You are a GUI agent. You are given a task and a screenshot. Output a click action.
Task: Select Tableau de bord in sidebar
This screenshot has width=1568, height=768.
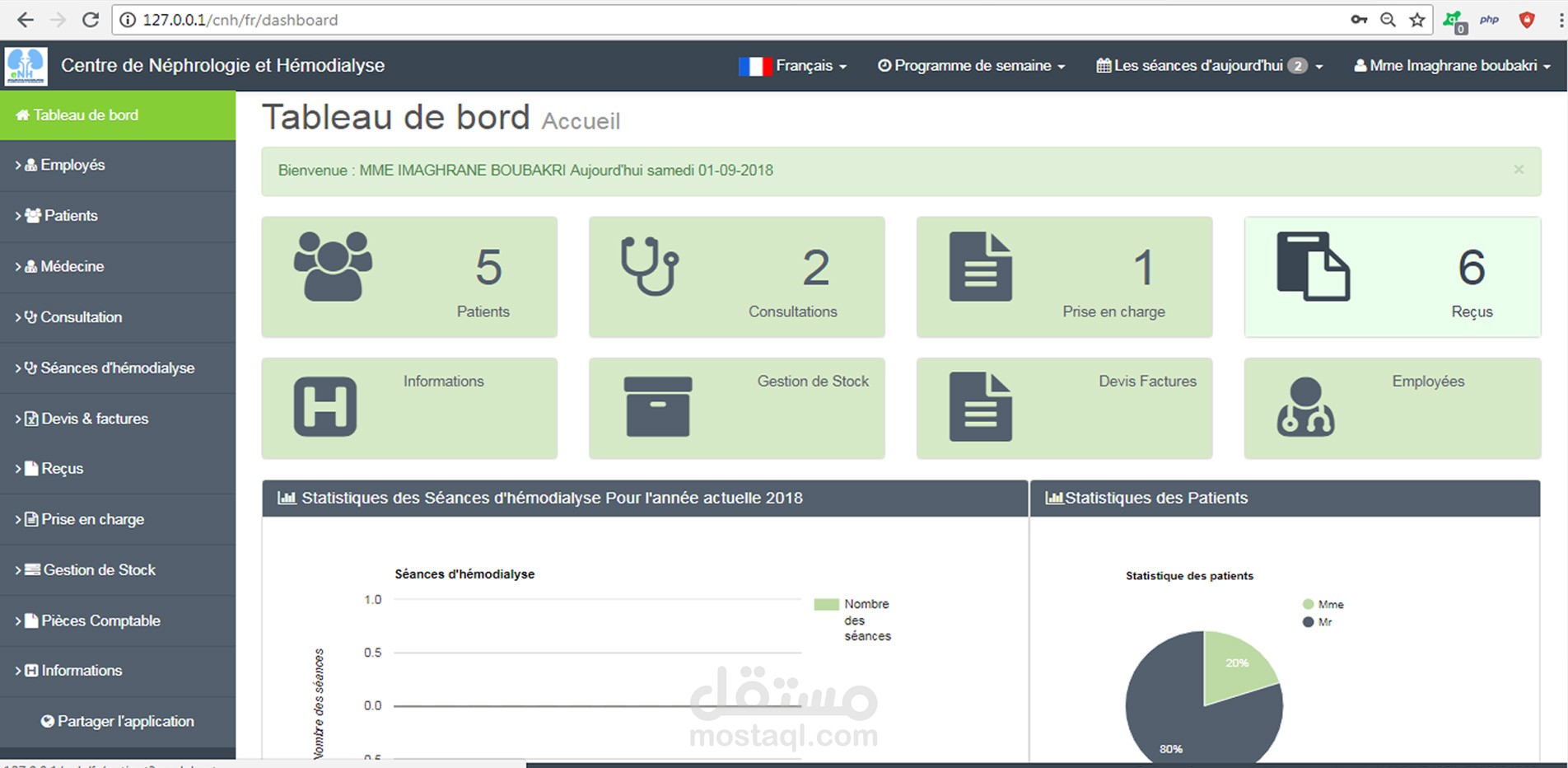pyautogui.click(x=118, y=115)
